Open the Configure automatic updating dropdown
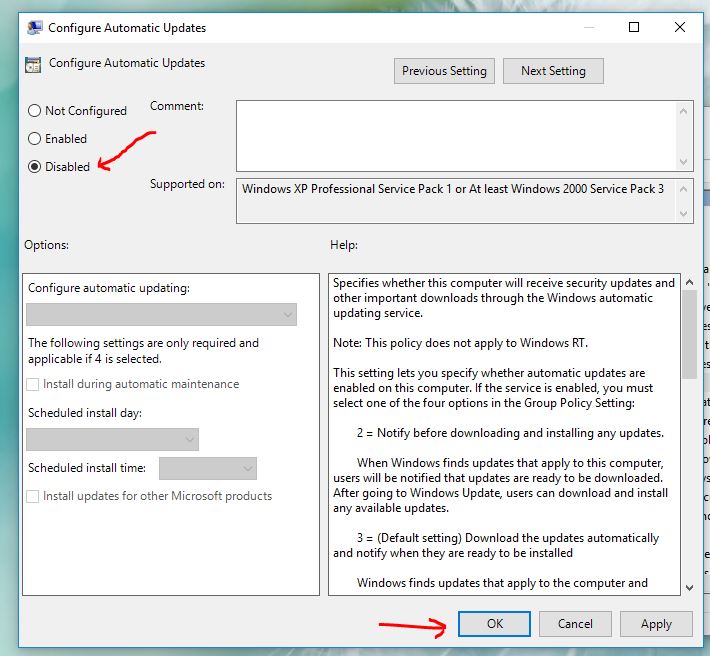710x656 pixels. click(x=161, y=315)
